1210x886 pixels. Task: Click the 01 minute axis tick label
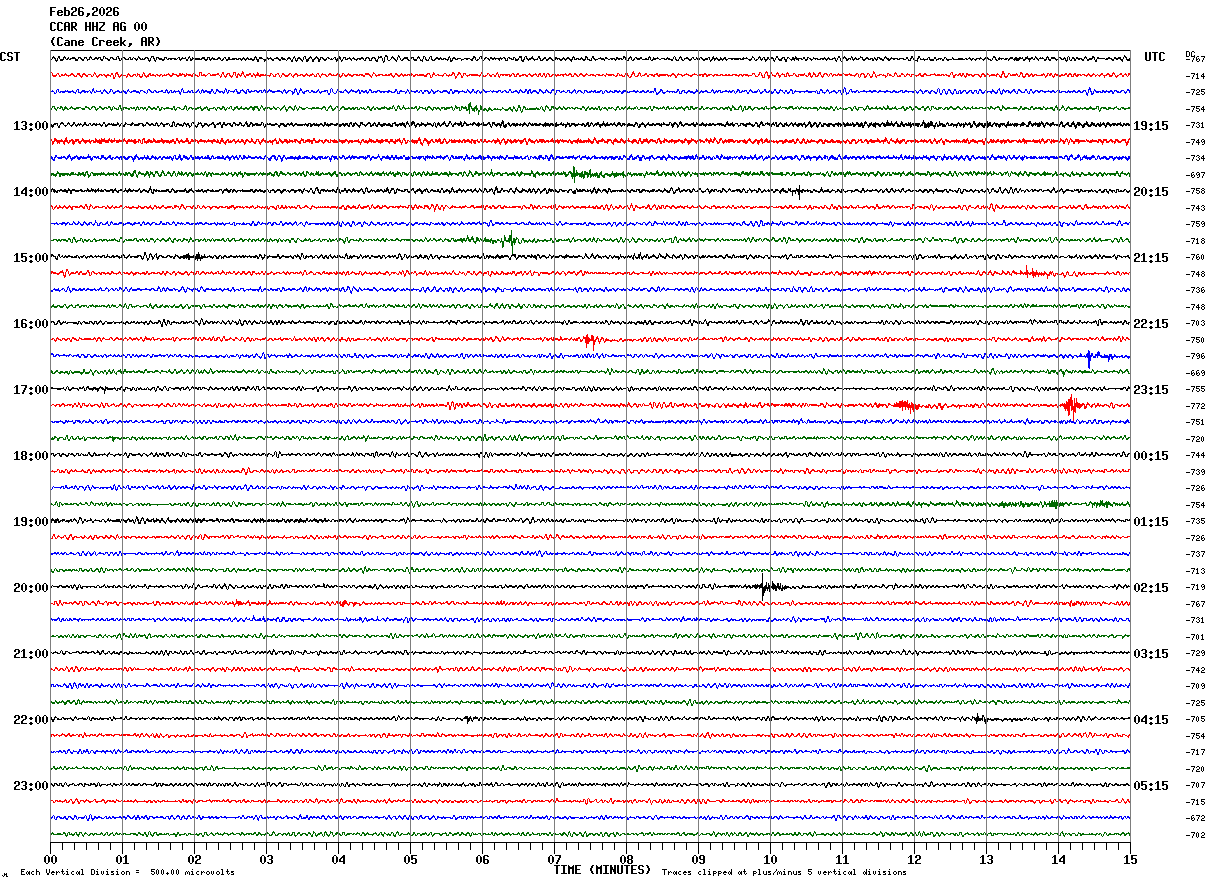coord(122,859)
